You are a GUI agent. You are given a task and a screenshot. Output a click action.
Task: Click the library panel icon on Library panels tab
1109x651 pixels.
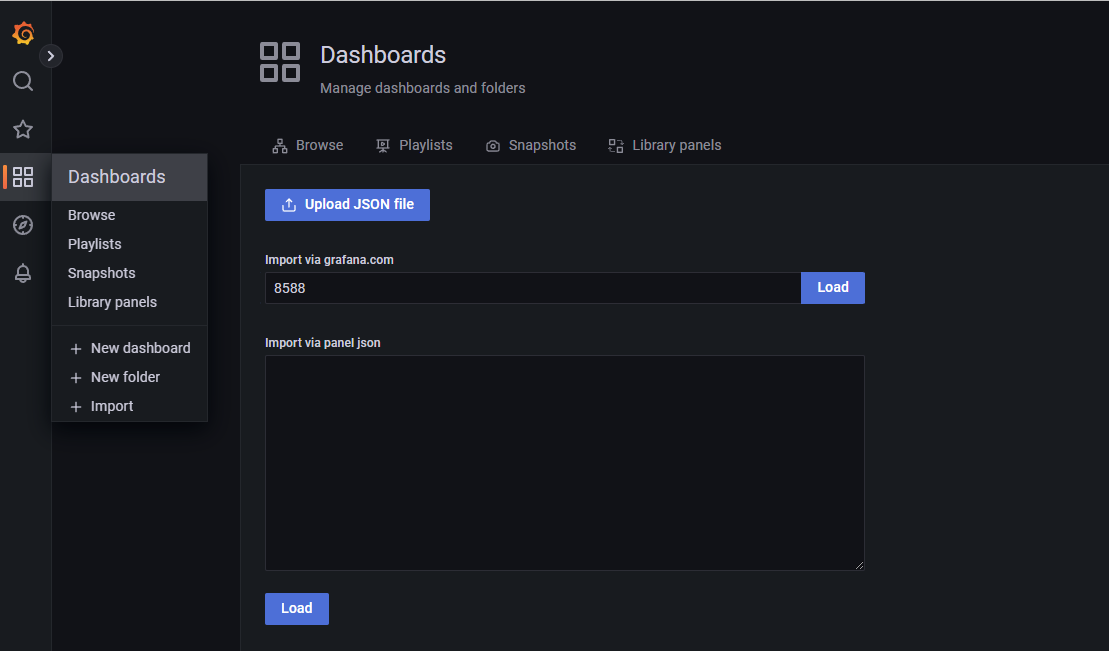(x=616, y=146)
